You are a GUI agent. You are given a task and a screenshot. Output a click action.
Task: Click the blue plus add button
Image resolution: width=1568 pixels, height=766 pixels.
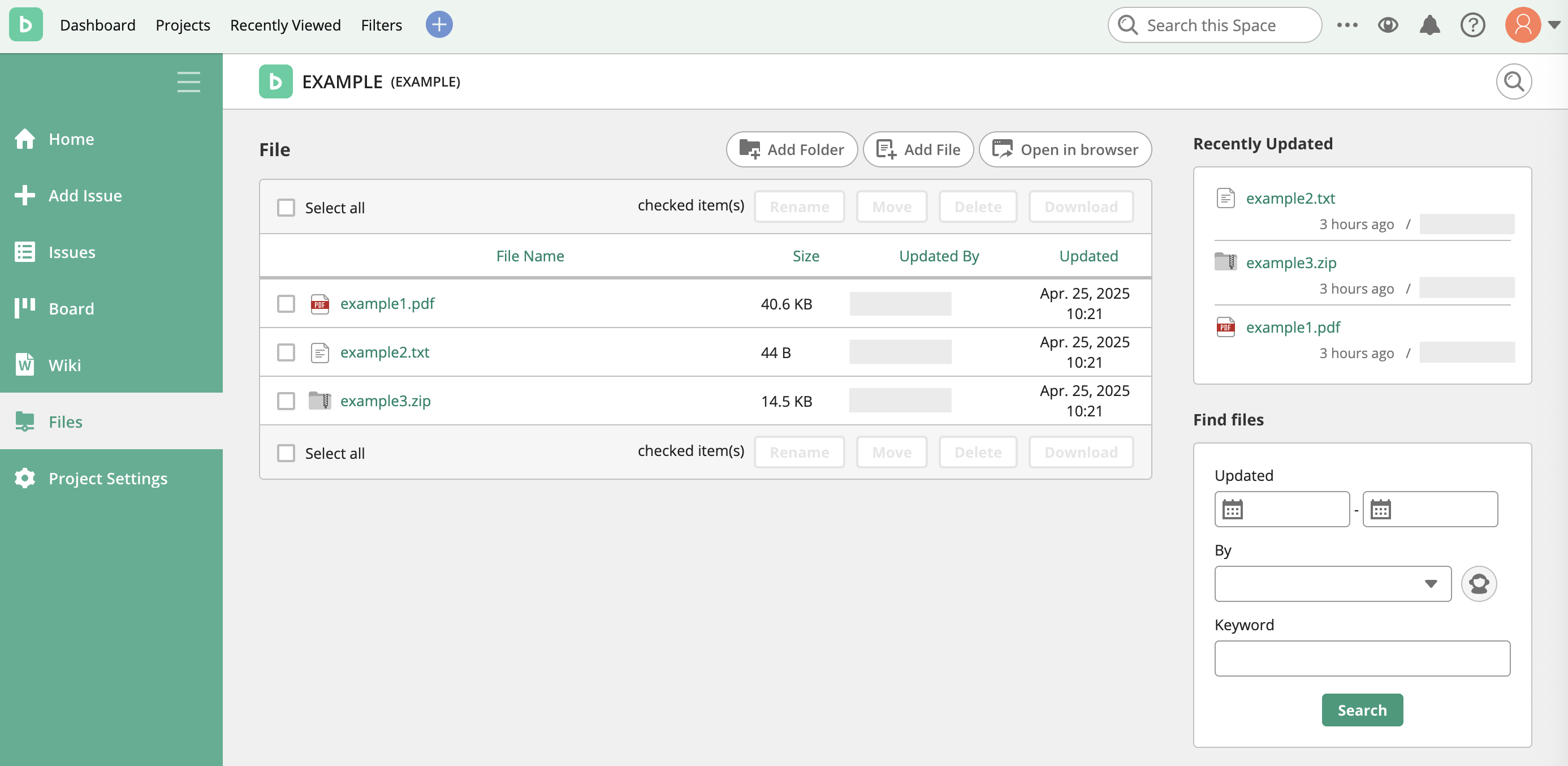point(439,25)
